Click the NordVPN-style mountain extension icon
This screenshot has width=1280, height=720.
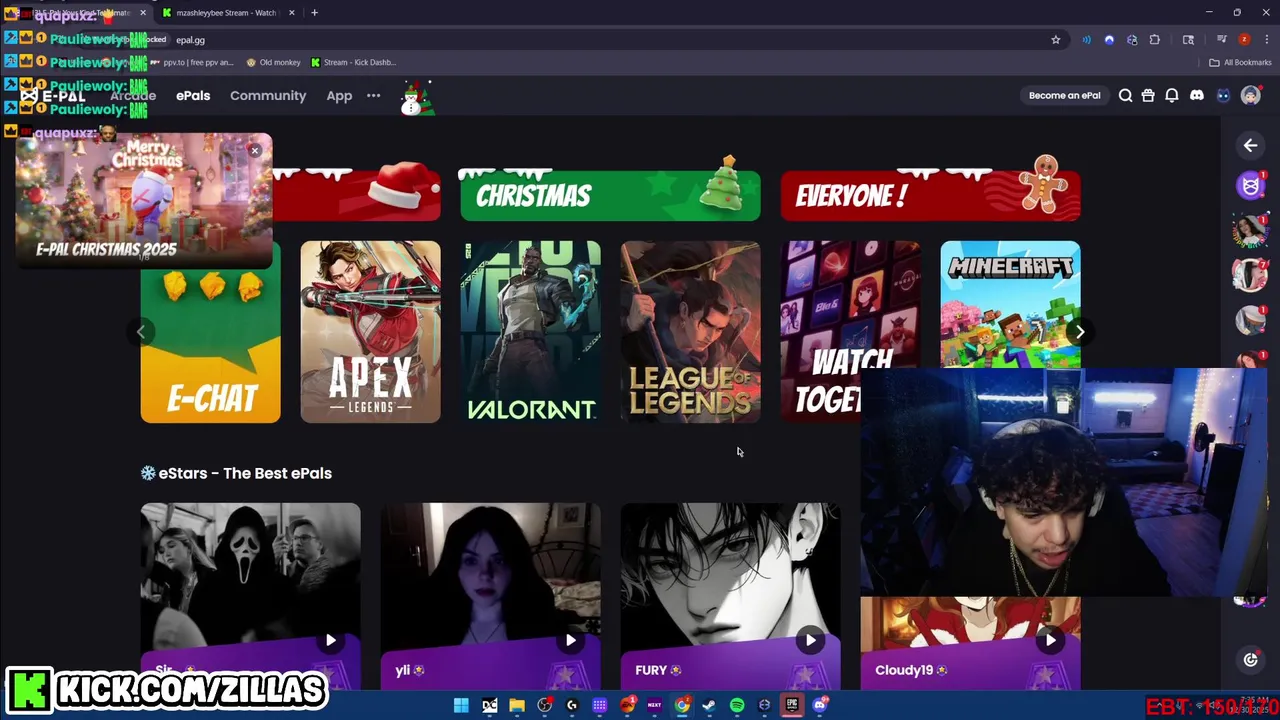pyautogui.click(x=1109, y=40)
